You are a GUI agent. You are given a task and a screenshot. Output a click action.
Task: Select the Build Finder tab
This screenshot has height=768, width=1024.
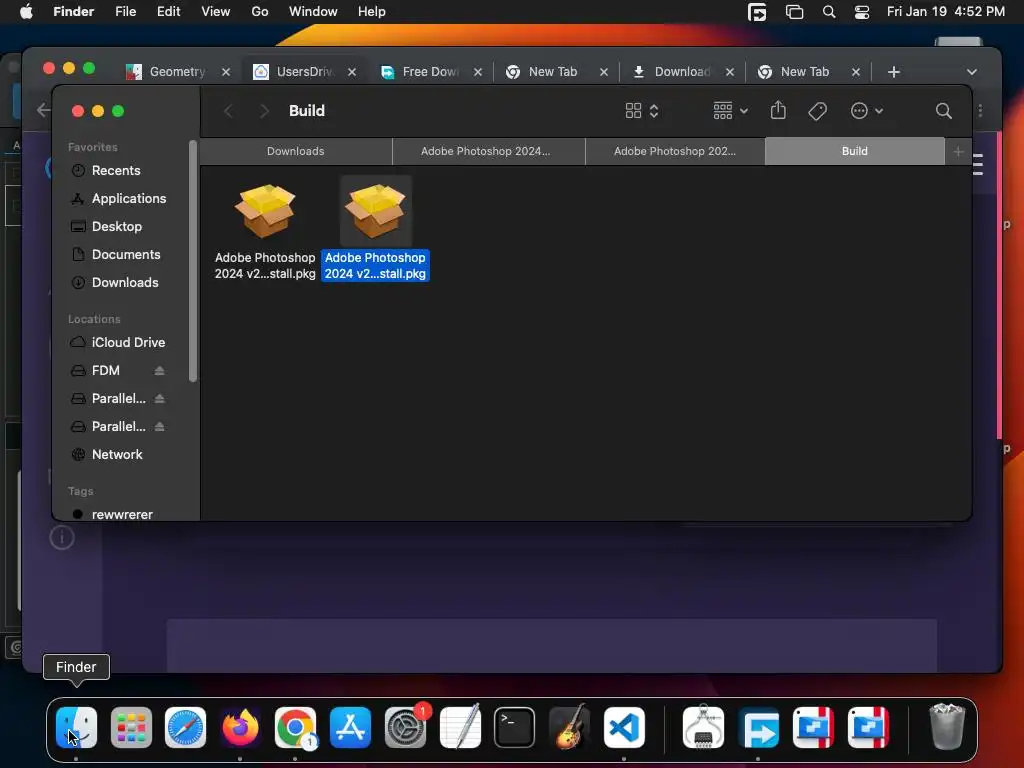click(854, 152)
